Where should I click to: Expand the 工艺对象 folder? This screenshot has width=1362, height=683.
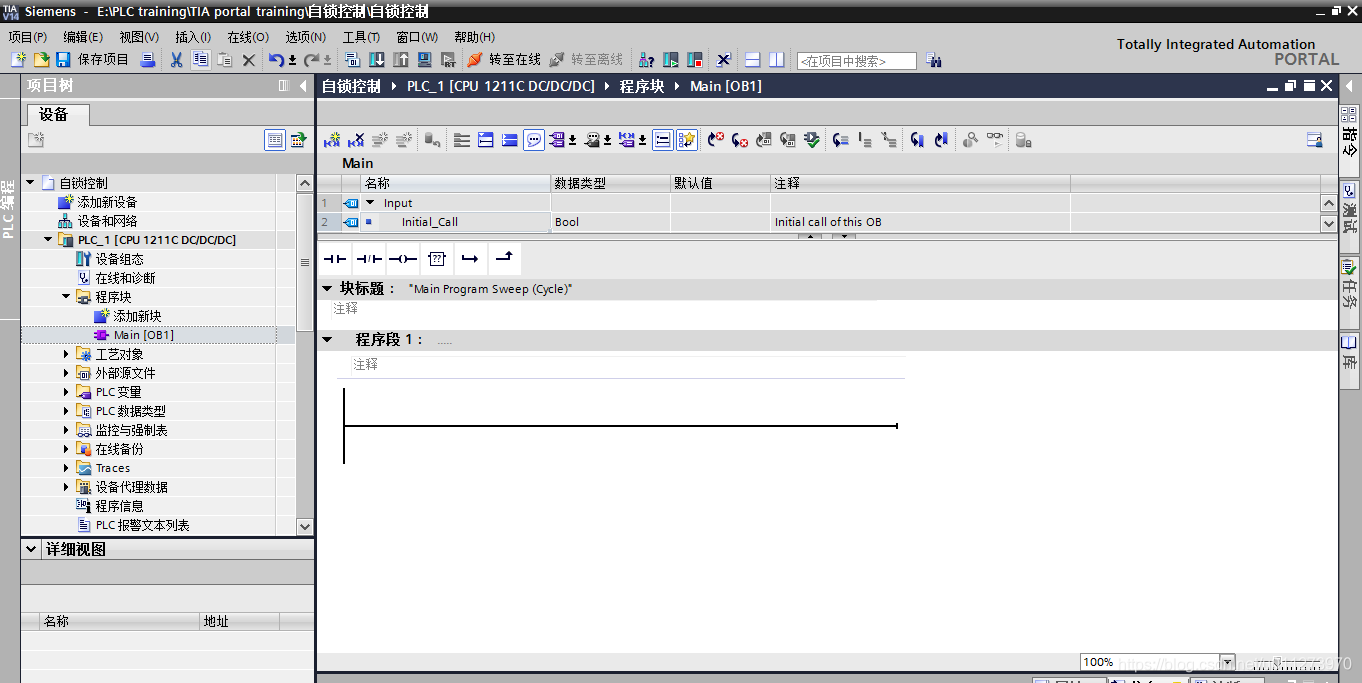pyautogui.click(x=66, y=354)
